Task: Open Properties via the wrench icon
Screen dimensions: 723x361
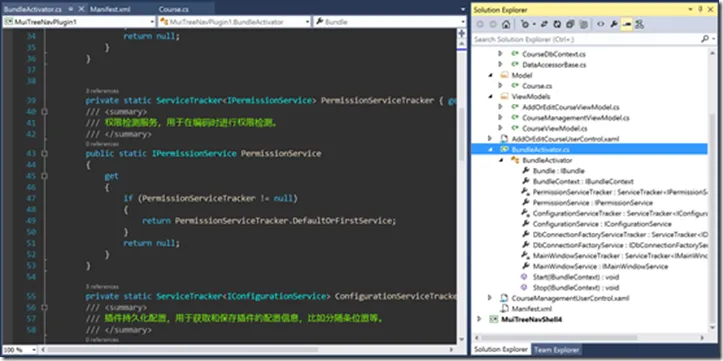Action: (613, 24)
